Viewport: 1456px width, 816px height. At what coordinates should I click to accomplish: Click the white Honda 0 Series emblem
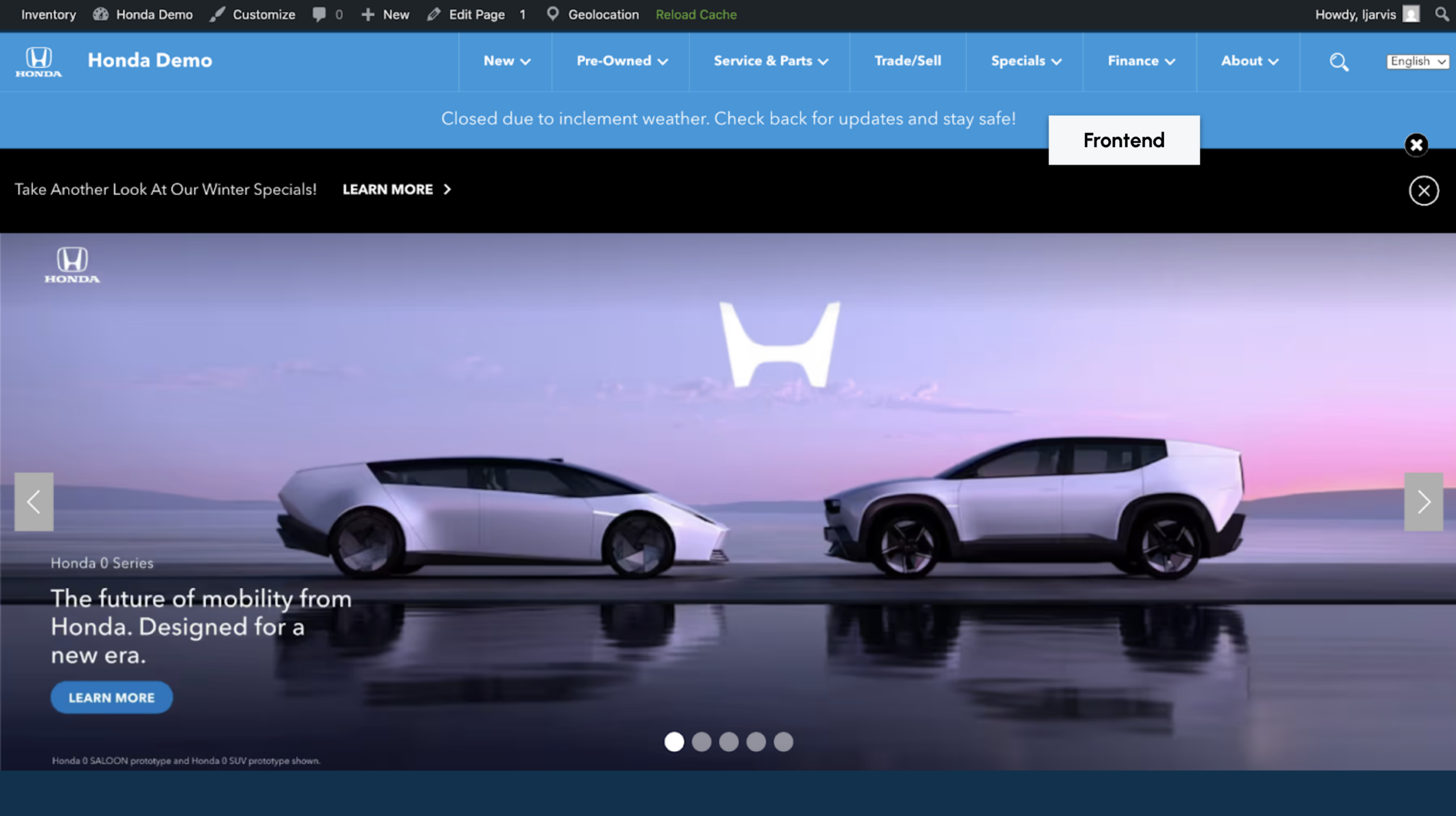(x=780, y=345)
